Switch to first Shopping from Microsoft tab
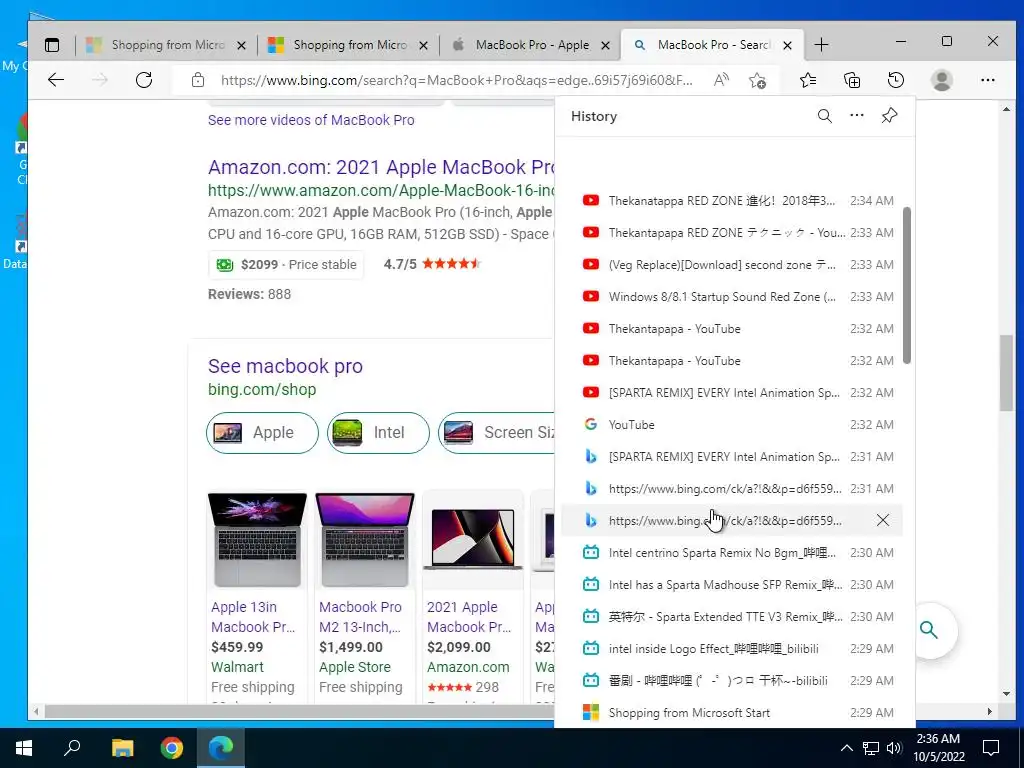The width and height of the screenshot is (1024, 768). (167, 45)
